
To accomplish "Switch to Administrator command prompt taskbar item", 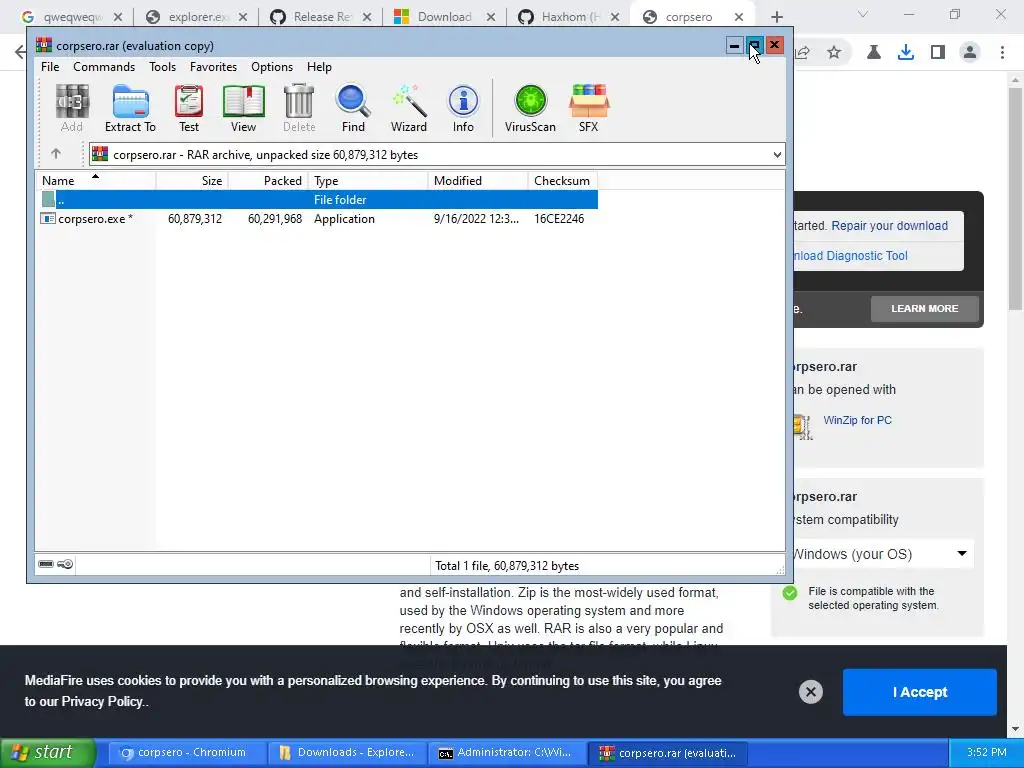I will click(507, 752).
